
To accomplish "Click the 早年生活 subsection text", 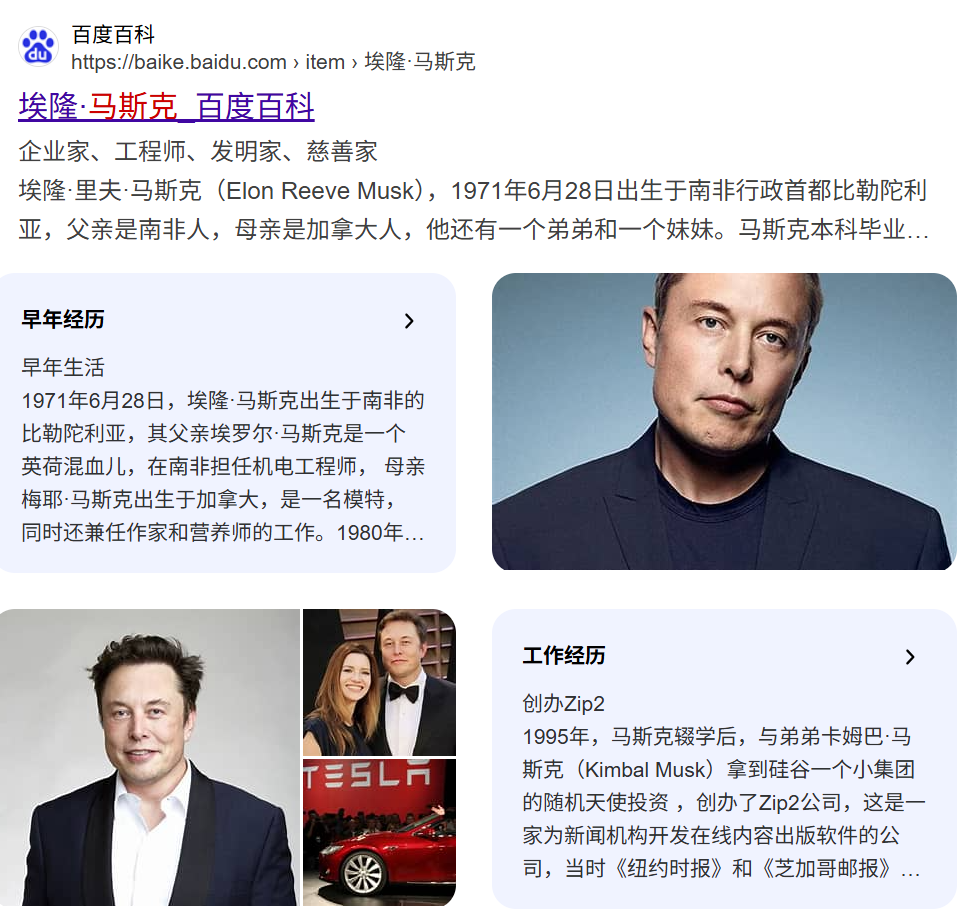I will click(x=63, y=367).
